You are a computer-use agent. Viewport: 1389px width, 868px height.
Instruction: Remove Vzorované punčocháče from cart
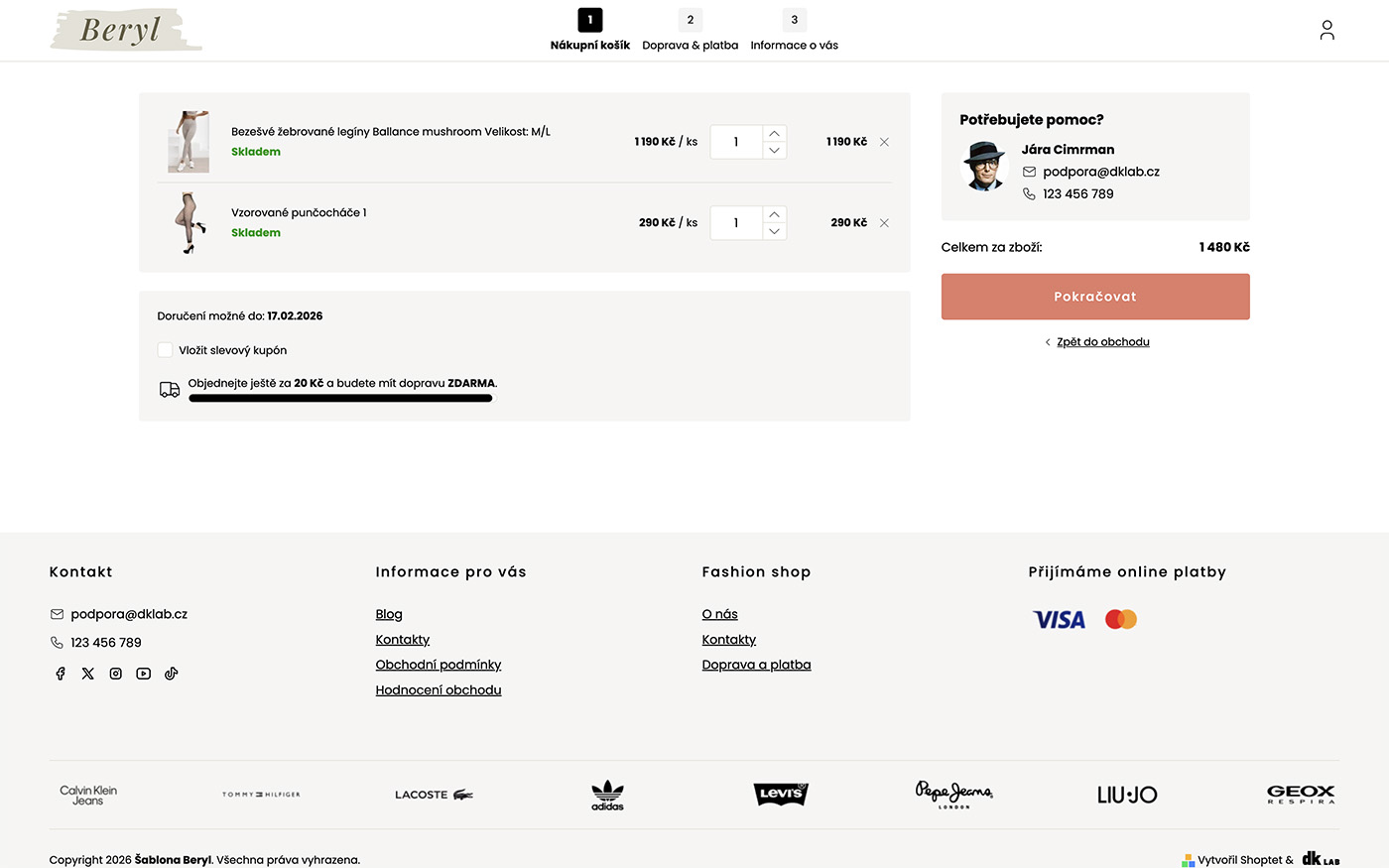click(x=884, y=223)
